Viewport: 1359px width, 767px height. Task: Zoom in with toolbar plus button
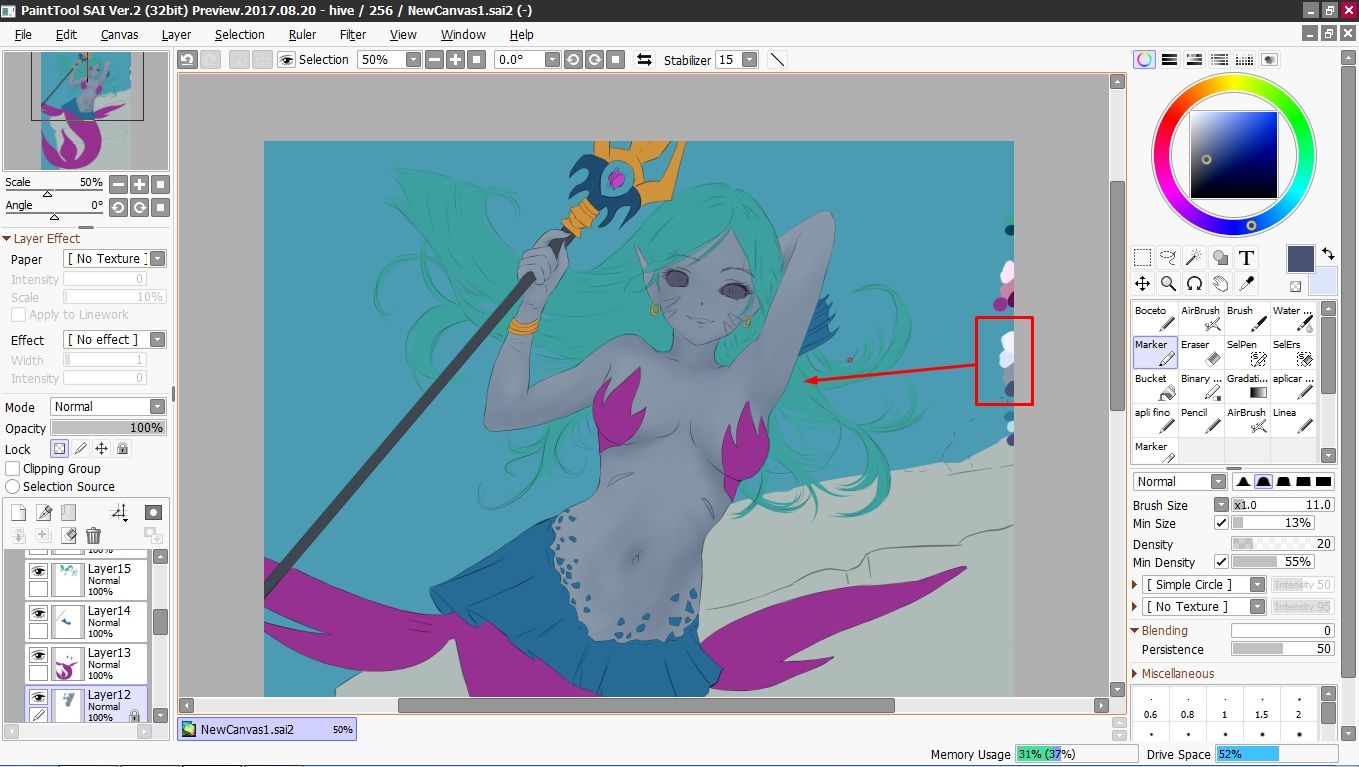coord(455,60)
